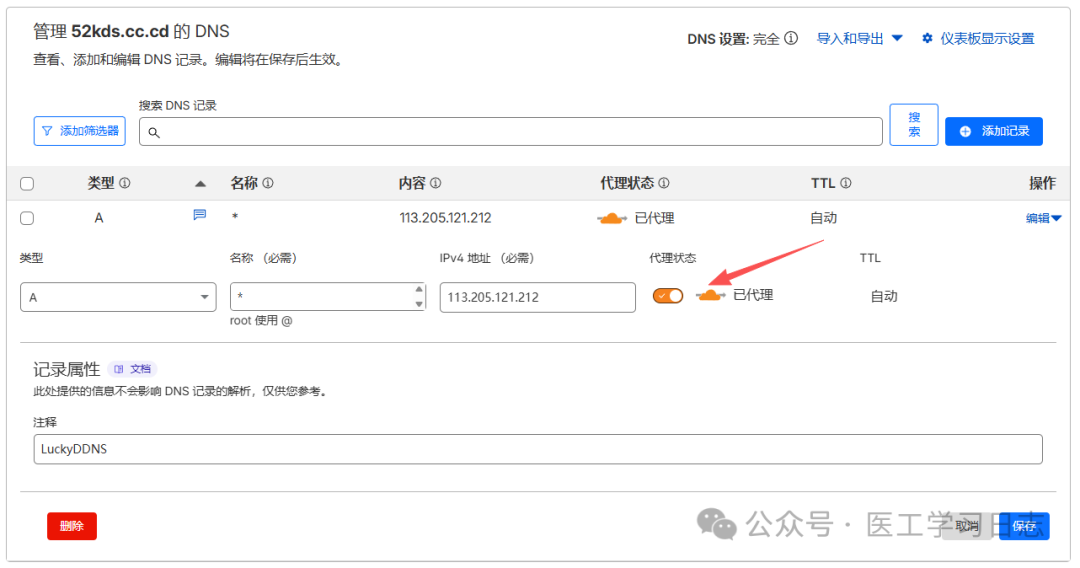The height and width of the screenshot is (568, 1080).
Task: Click the info icon next to 名称 header
Action: click(x=268, y=184)
